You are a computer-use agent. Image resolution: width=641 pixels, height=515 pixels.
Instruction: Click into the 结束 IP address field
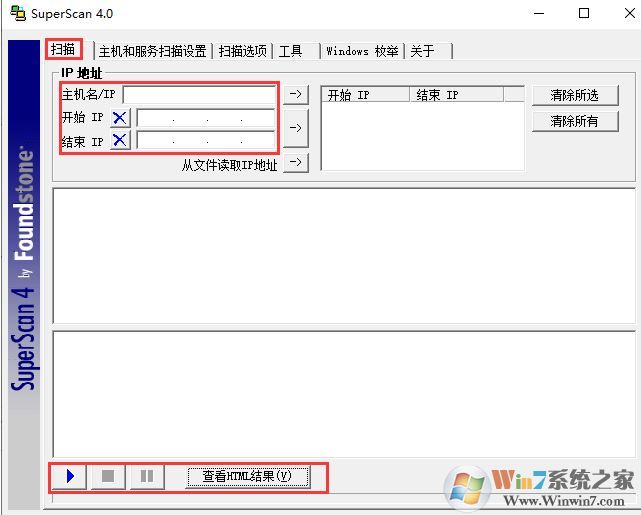pyautogui.click(x=206, y=140)
